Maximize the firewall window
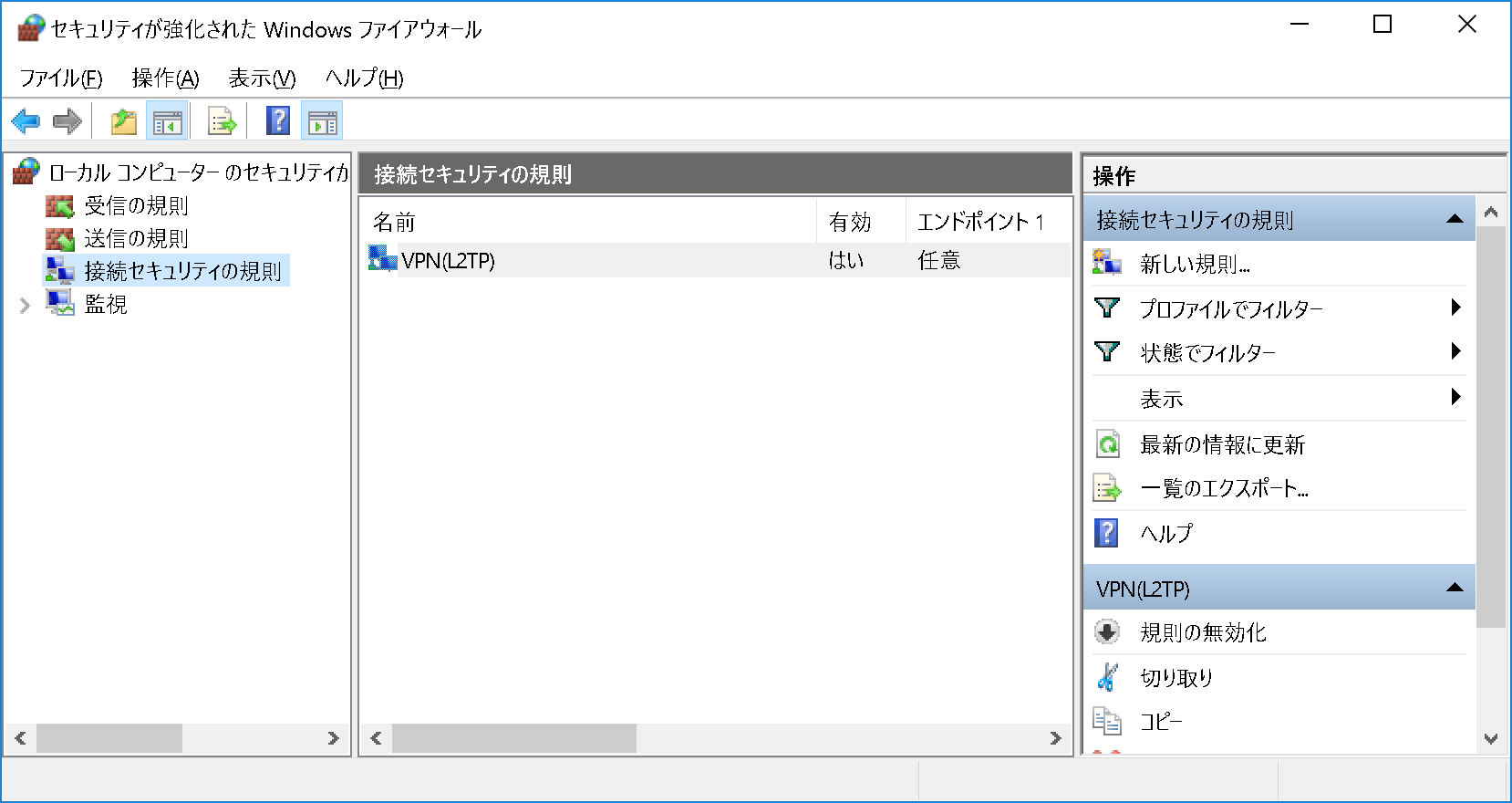Image resolution: width=1512 pixels, height=803 pixels. [1383, 25]
